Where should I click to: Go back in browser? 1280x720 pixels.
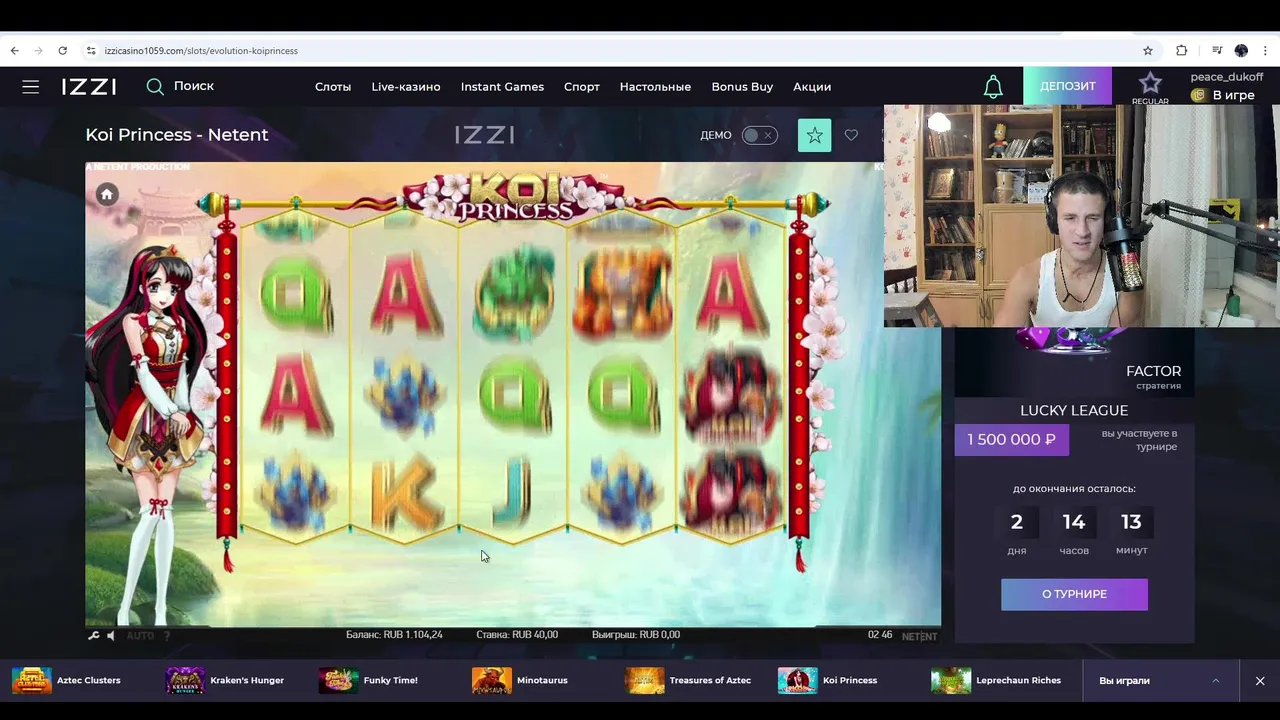click(14, 50)
